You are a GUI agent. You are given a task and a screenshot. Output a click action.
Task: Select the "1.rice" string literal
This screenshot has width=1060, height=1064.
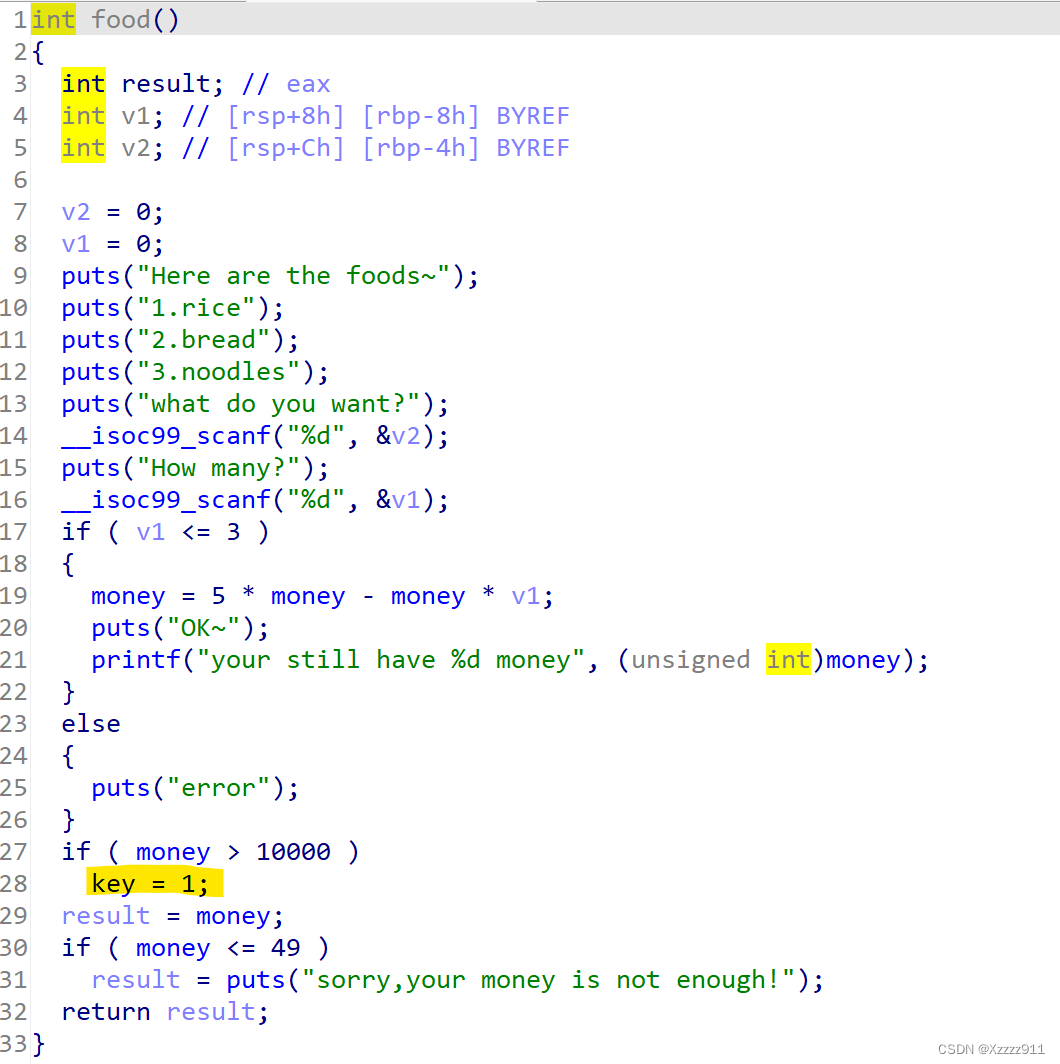point(203,308)
